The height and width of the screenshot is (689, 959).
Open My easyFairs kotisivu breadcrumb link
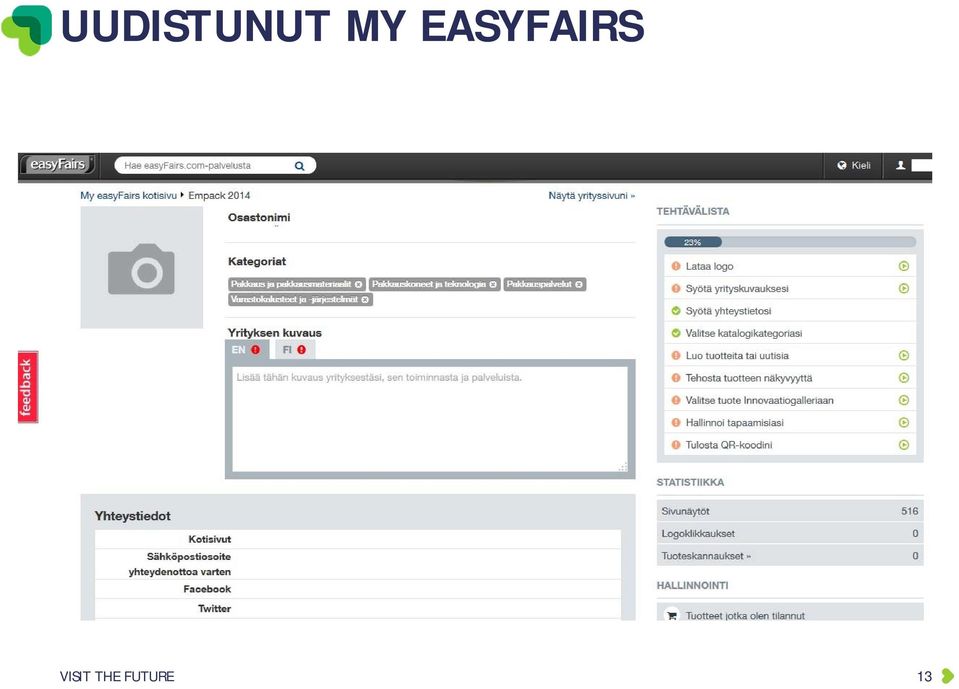[128, 196]
